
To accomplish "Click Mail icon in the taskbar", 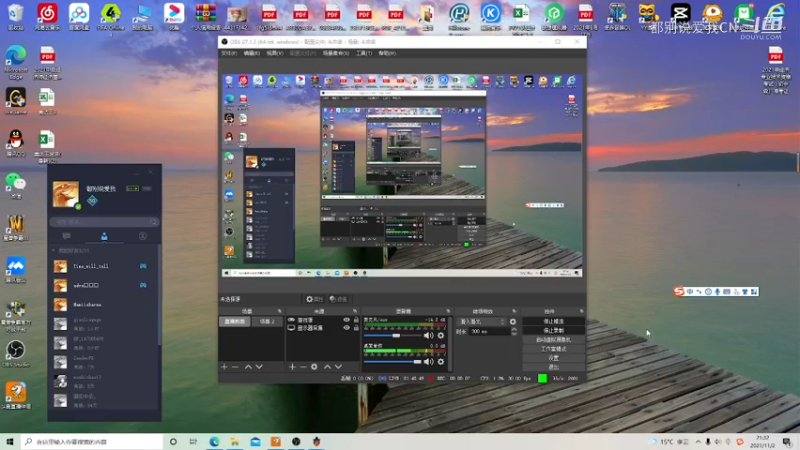I will [255, 442].
